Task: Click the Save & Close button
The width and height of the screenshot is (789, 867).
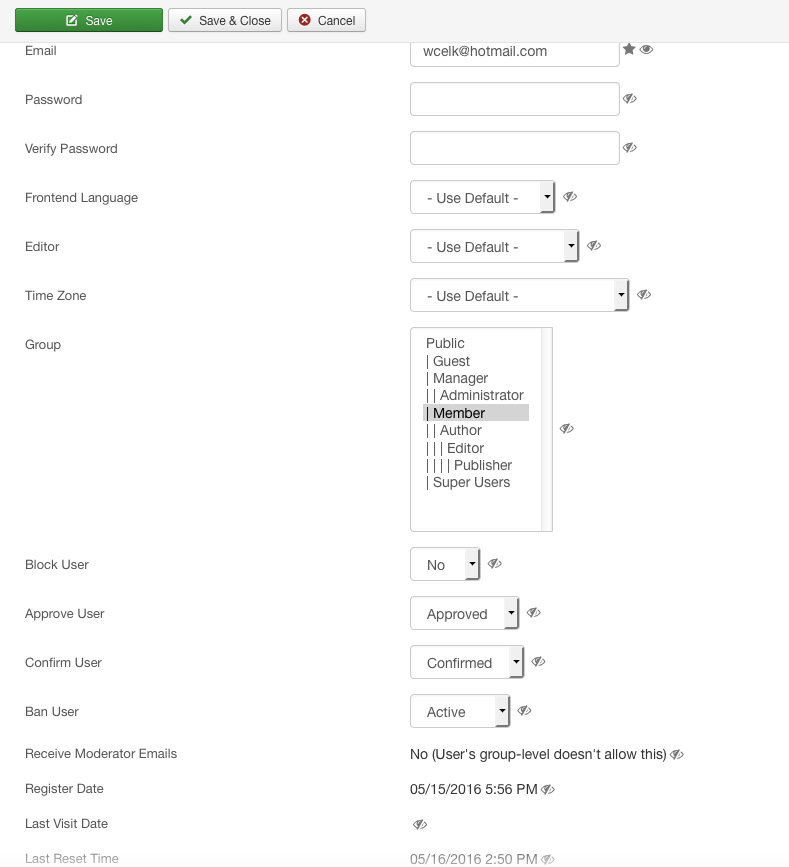Action: pos(225,20)
